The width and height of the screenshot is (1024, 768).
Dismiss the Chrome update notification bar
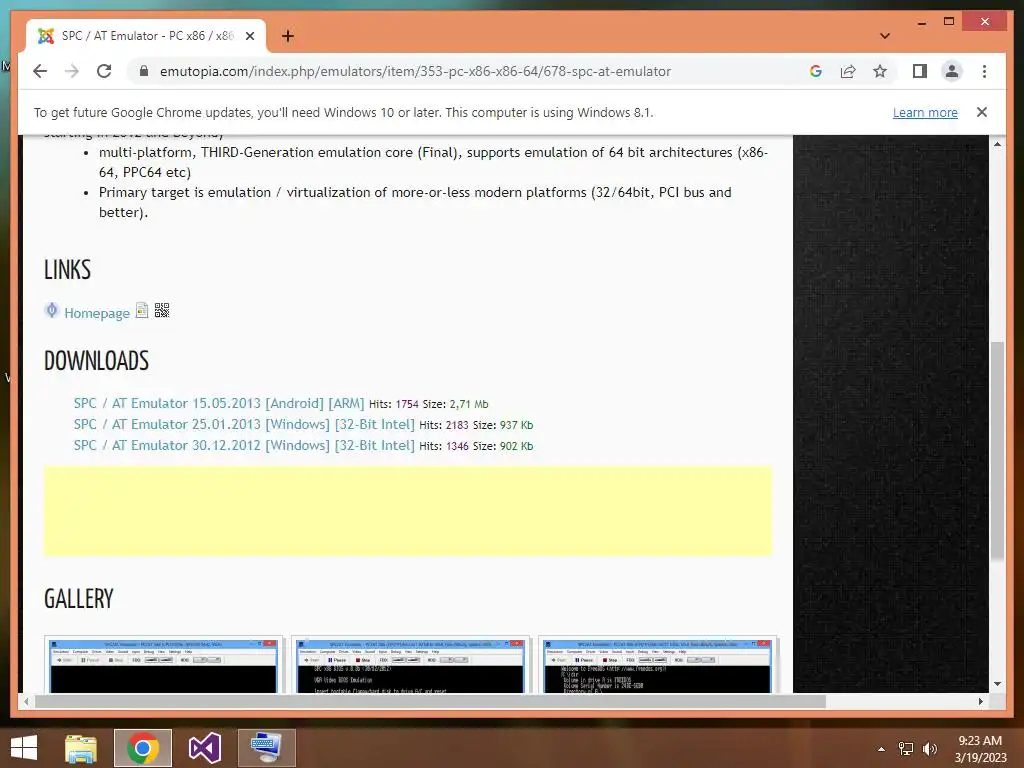point(982,112)
